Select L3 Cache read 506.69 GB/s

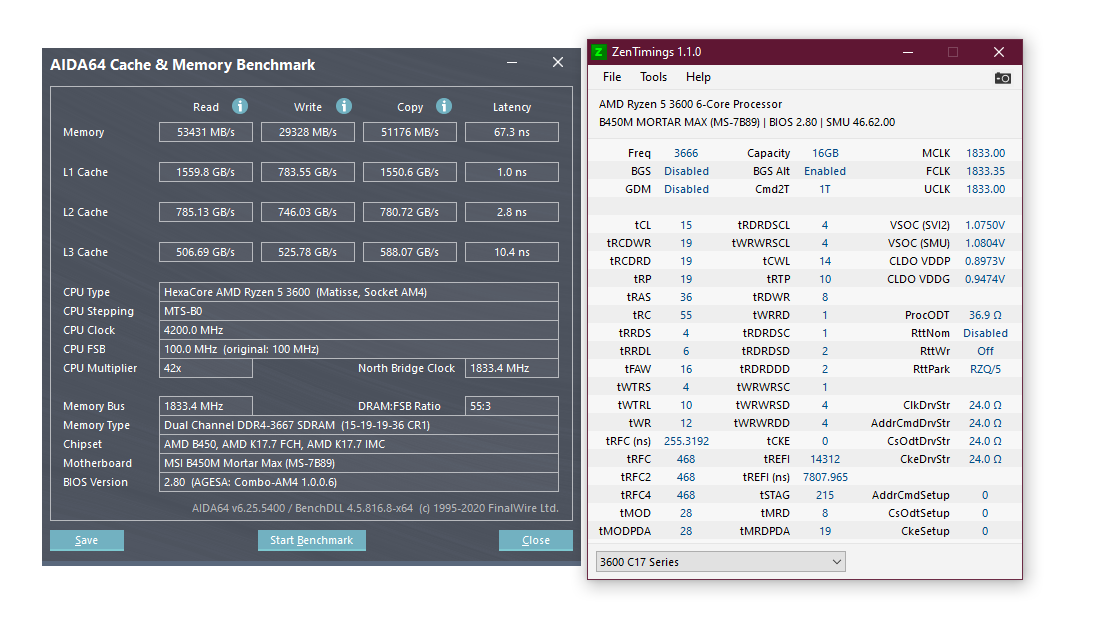[205, 252]
